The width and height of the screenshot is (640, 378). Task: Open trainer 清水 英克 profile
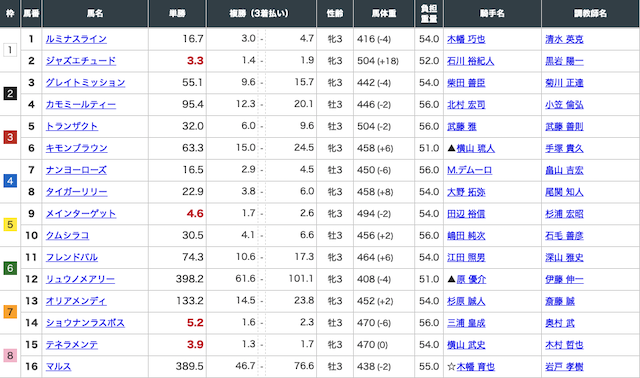(x=564, y=39)
